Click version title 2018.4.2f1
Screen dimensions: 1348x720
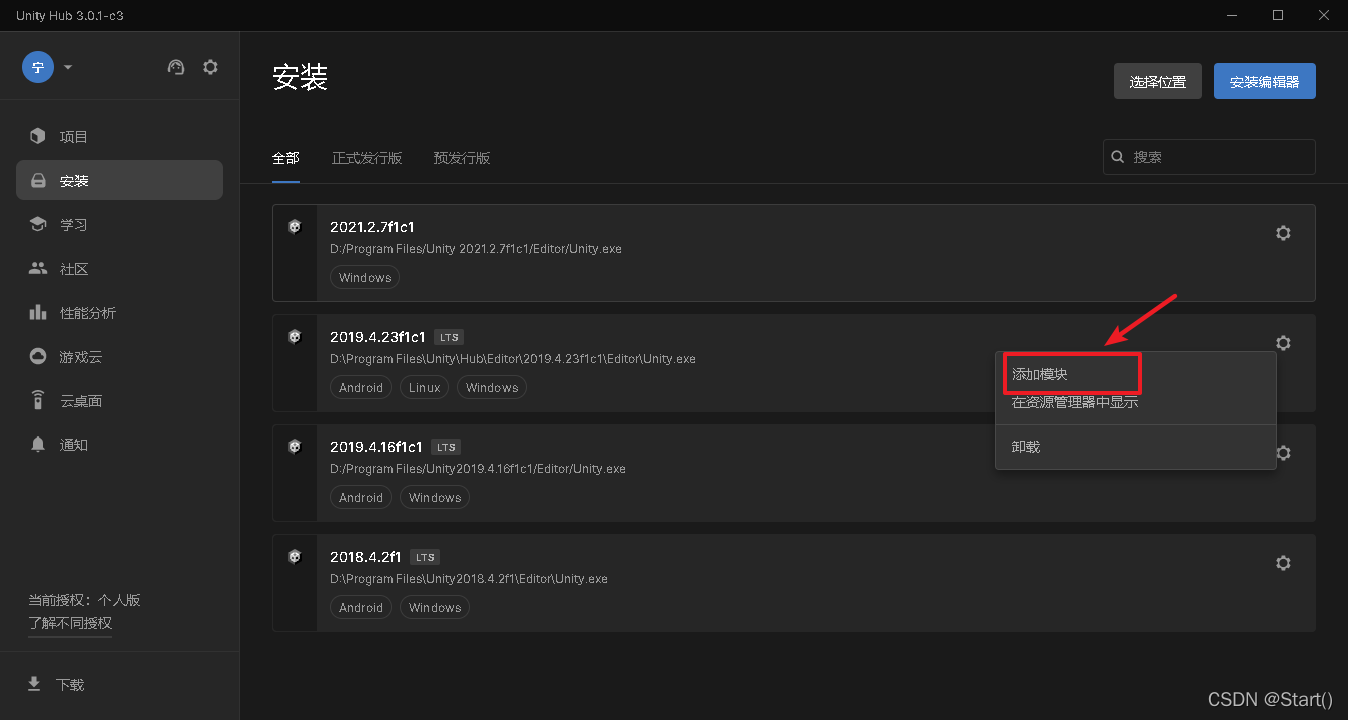click(366, 557)
